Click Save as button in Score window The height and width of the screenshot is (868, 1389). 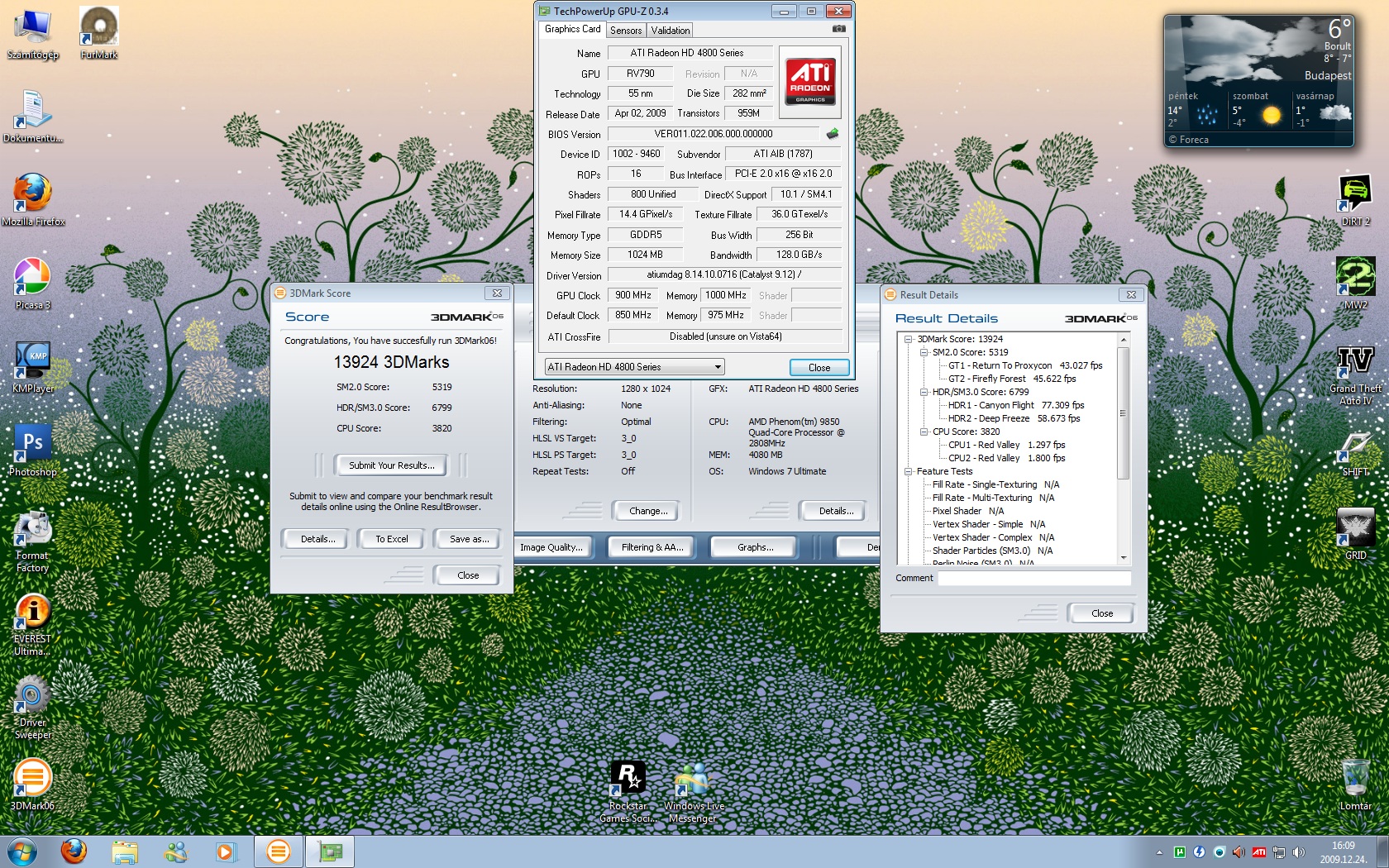click(x=469, y=539)
